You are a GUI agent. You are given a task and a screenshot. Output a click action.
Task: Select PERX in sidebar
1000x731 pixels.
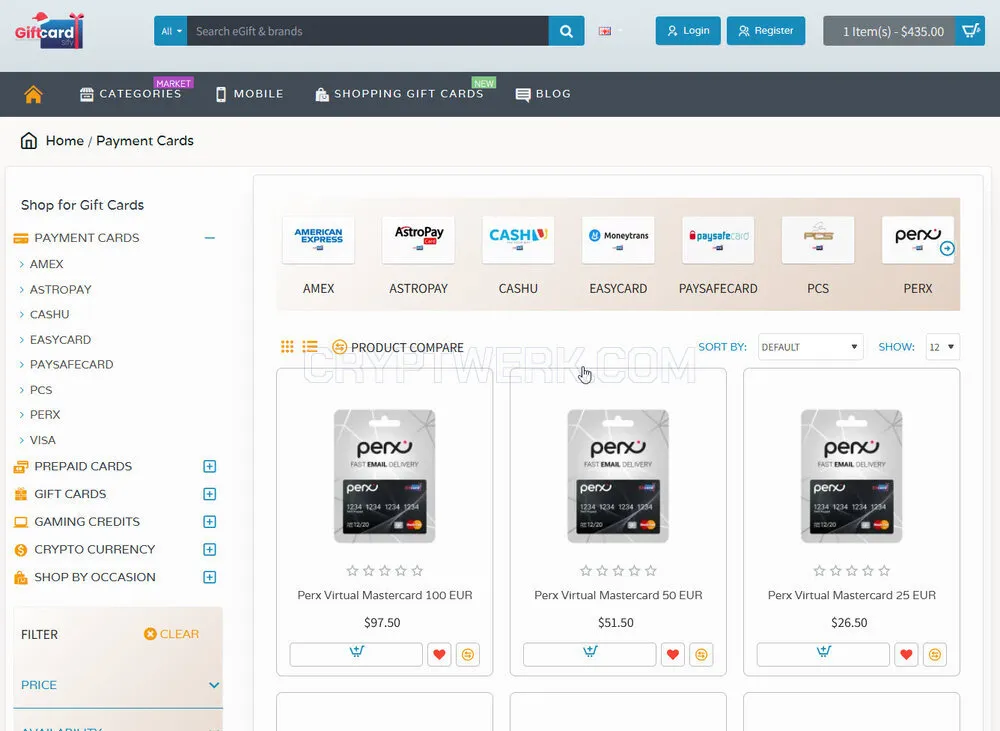(x=45, y=415)
